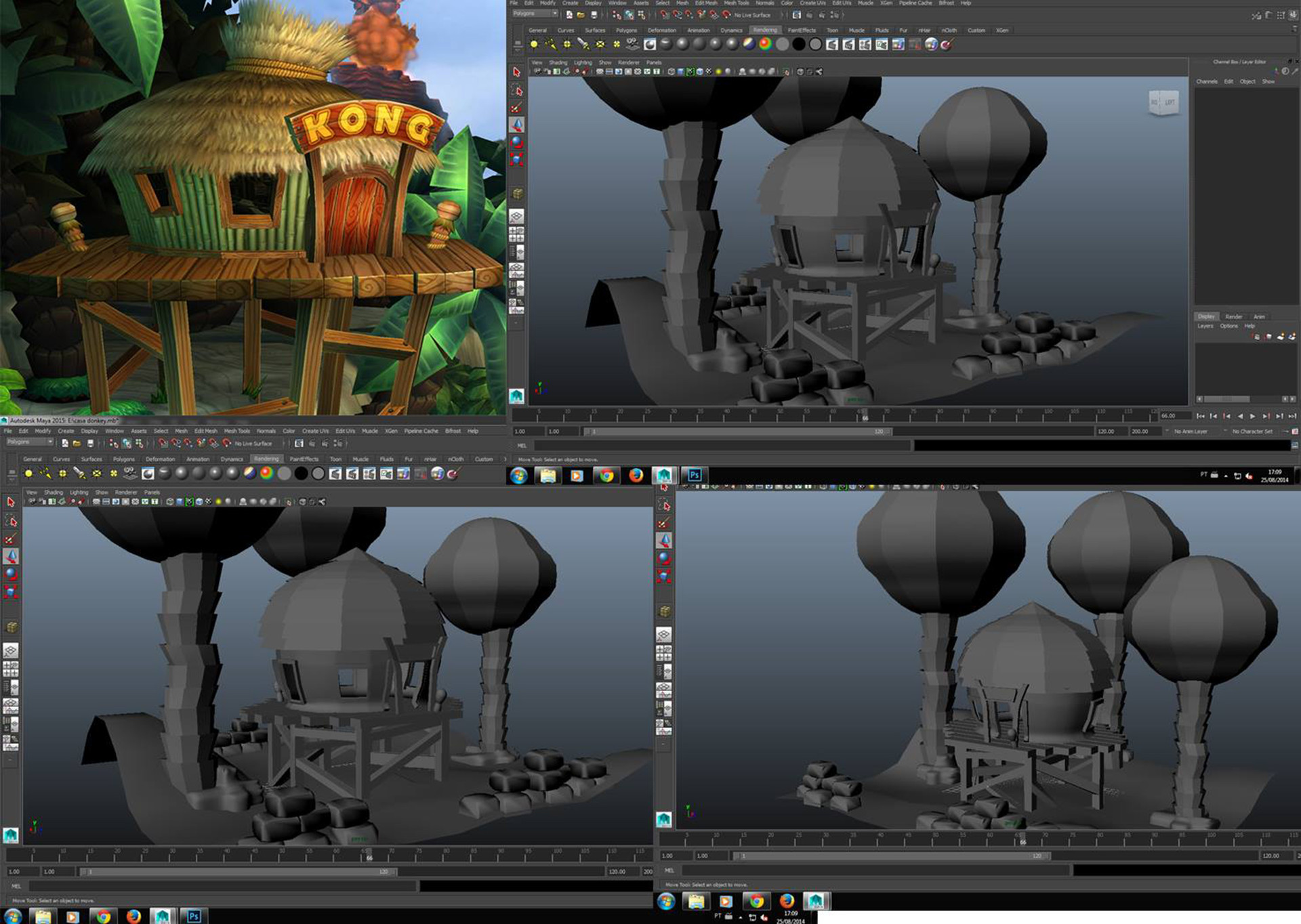Toggle Snap to Curves in casa donkey.mb window
1301x924 pixels.
(x=176, y=443)
